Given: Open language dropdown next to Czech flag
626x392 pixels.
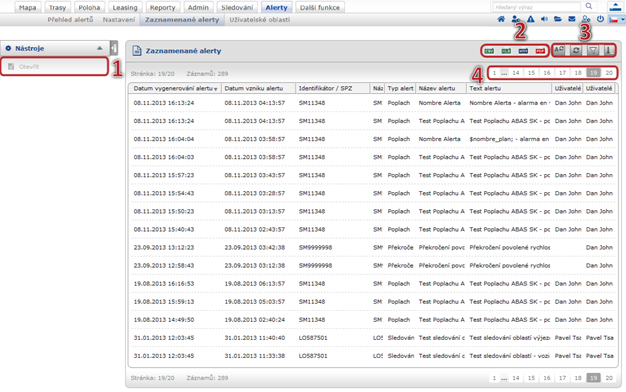Looking at the screenshot, I should 622,20.
